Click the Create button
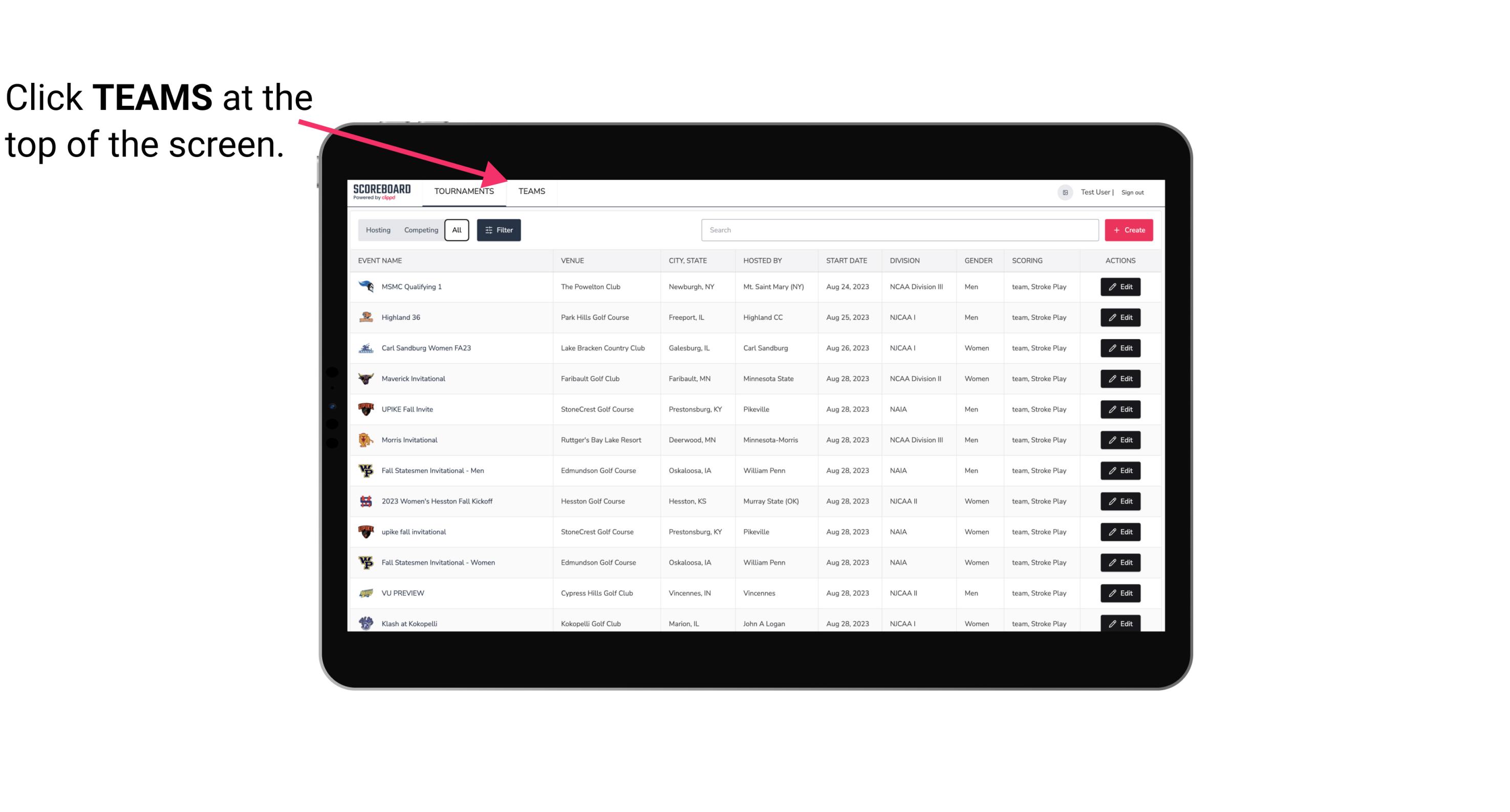The width and height of the screenshot is (1510, 812). [1129, 229]
